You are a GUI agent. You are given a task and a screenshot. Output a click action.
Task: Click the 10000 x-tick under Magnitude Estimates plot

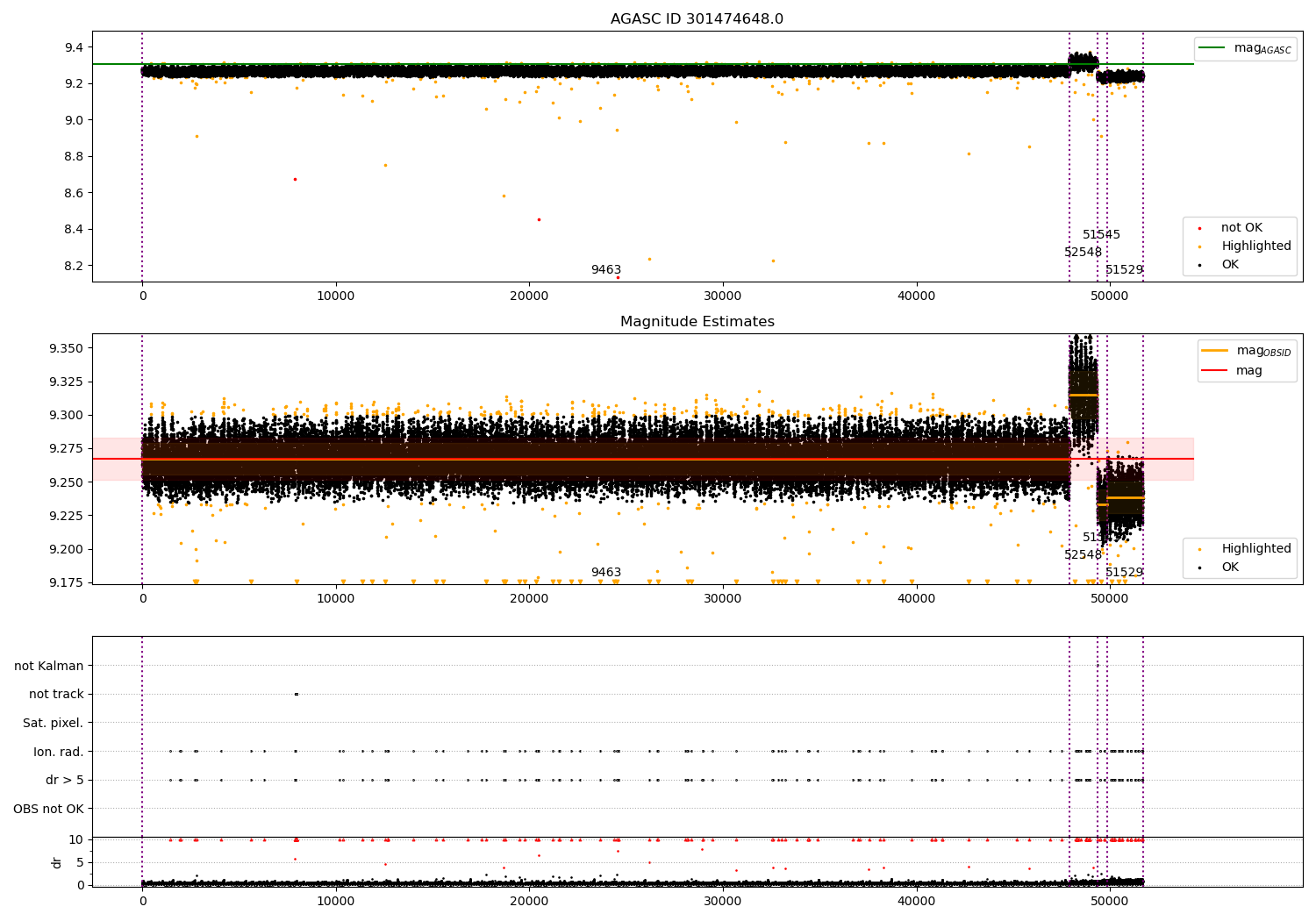[336, 599]
